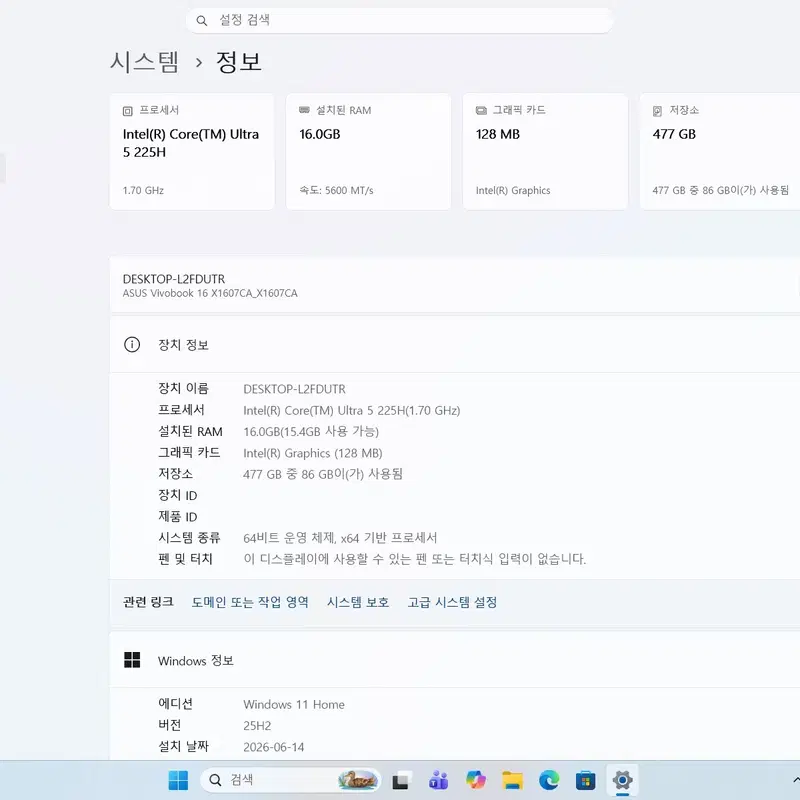The image size is (800, 800).
Task: Collapse the 장치 정보 section header
Action: [x=455, y=345]
